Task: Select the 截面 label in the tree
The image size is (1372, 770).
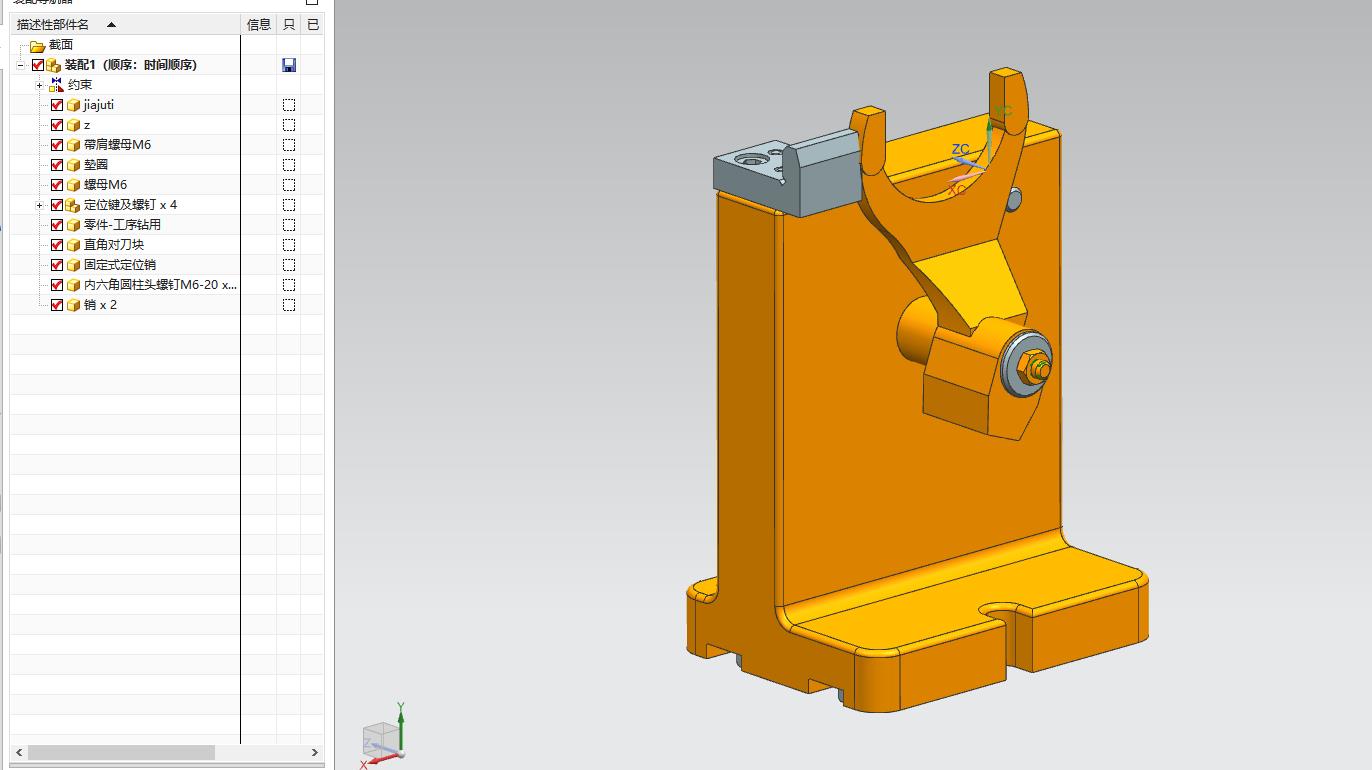Action: point(61,45)
